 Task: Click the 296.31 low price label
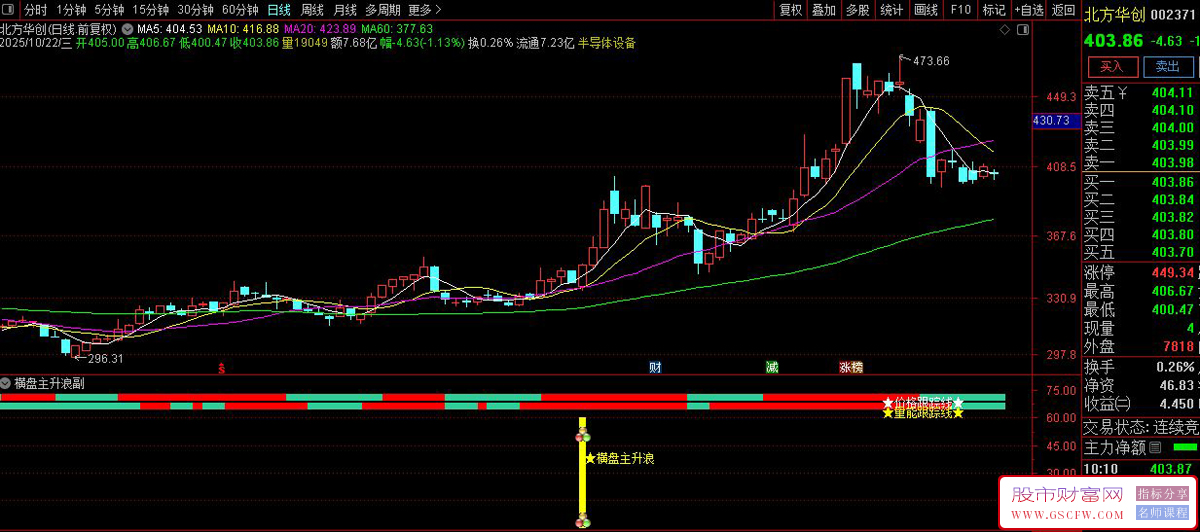click(x=106, y=359)
